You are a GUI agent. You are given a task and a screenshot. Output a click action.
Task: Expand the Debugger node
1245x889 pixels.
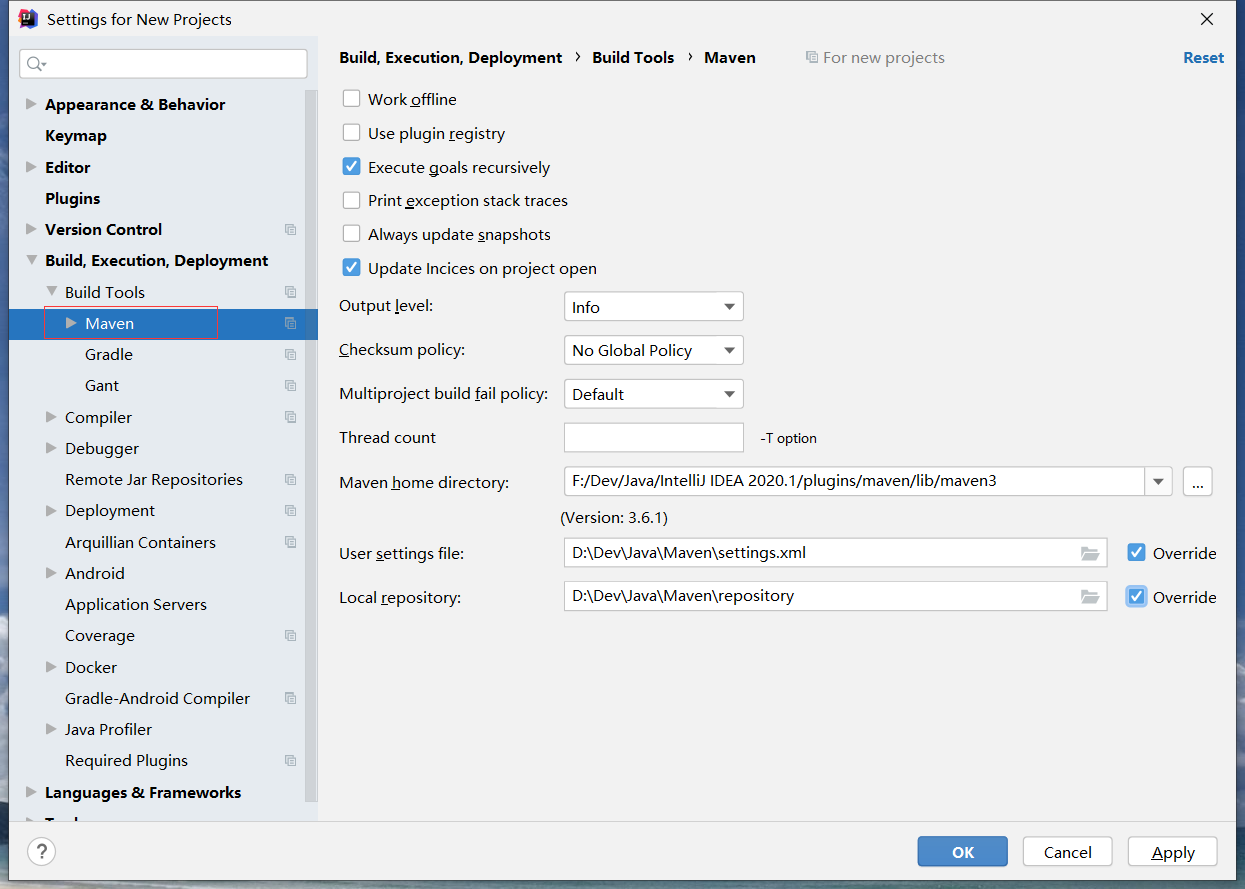(x=51, y=448)
